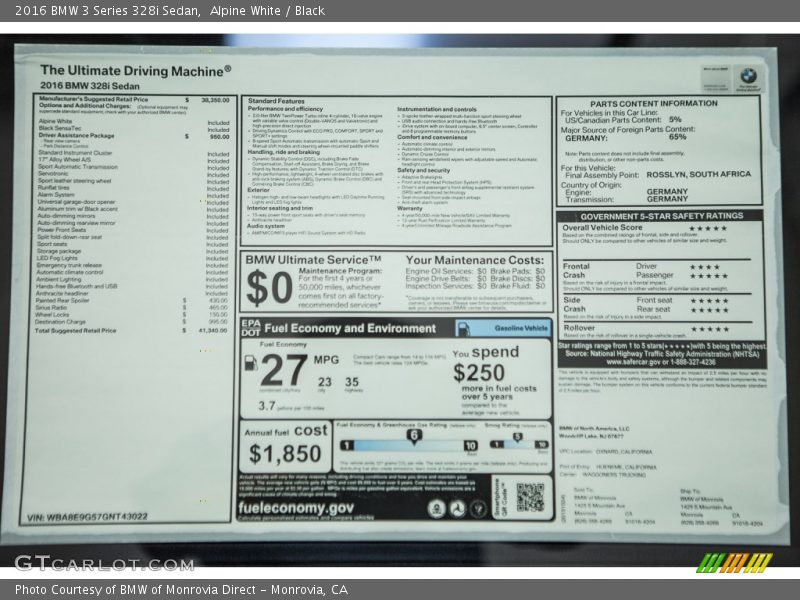Click the smartphone QR code
The height and width of the screenshot is (600, 800).
(530, 497)
